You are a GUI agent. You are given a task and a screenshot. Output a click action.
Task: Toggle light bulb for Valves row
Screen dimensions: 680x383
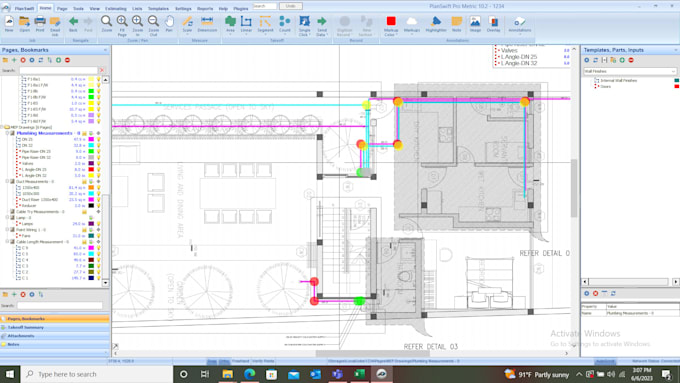point(98,164)
